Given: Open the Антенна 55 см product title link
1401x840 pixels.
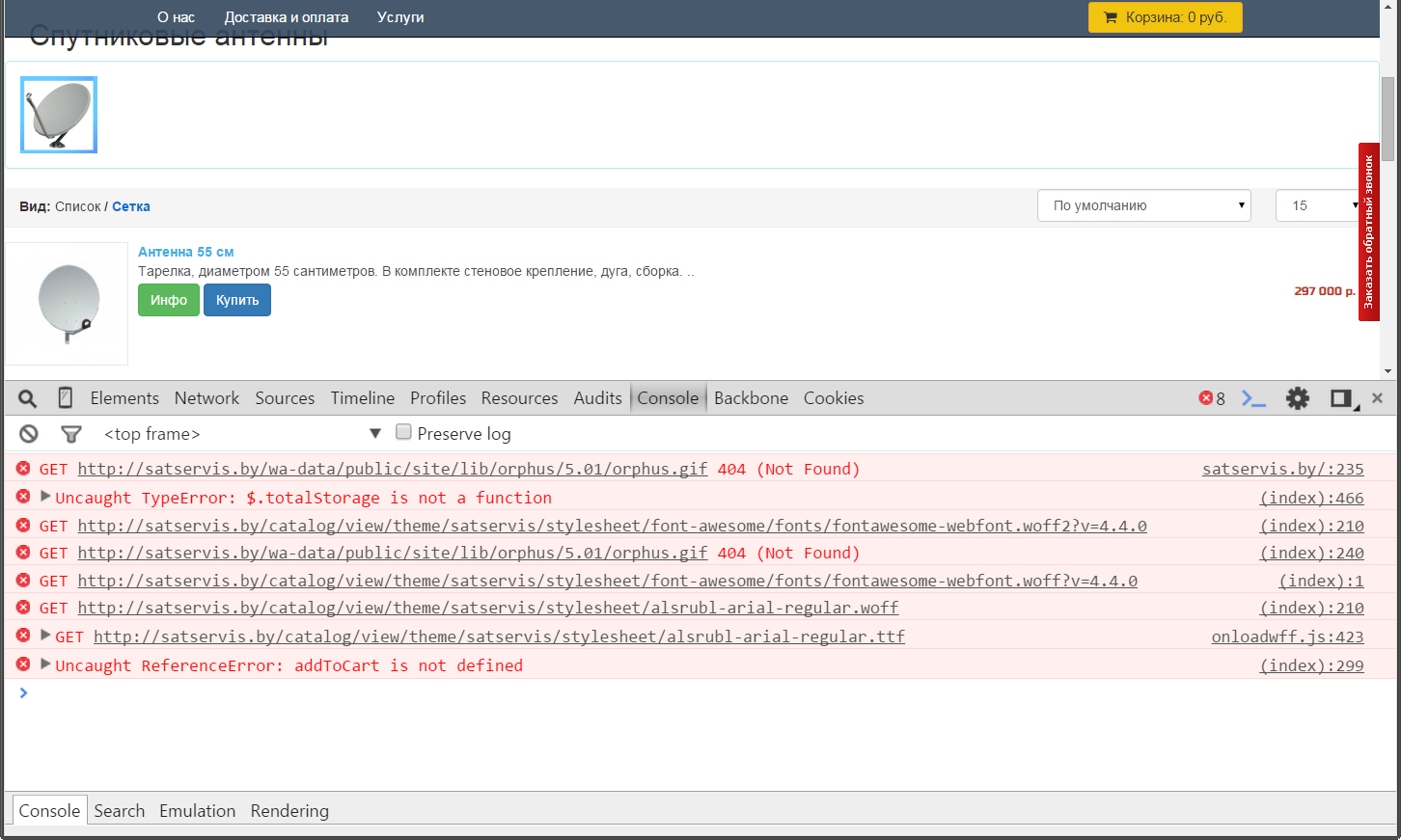Looking at the screenshot, I should coord(185,252).
